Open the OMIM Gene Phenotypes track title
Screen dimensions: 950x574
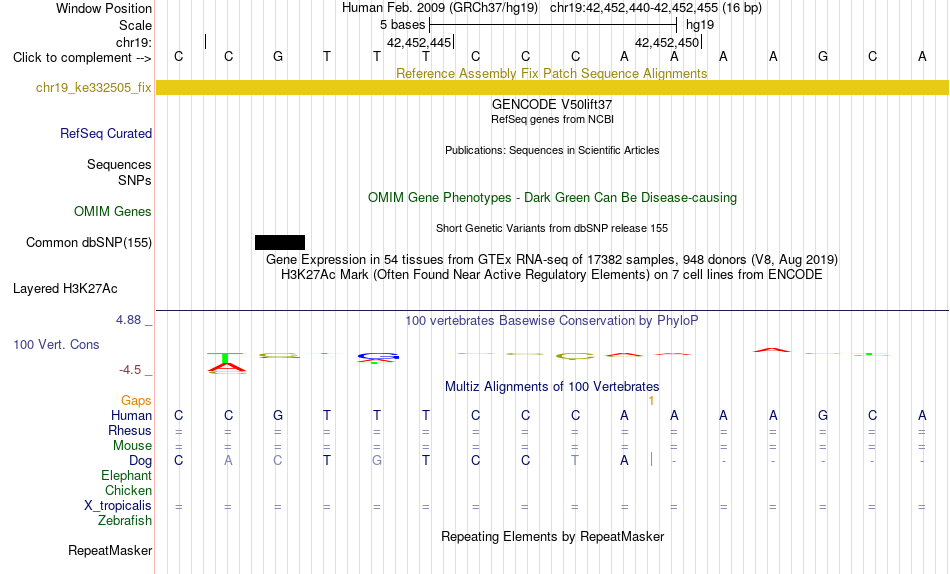(552, 198)
